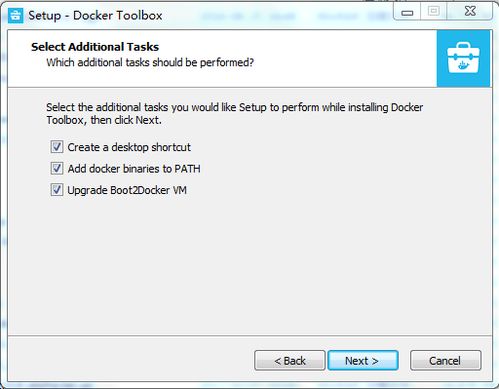Go back with the < Back button
Screen dimensions: 499x389
(x=290, y=360)
